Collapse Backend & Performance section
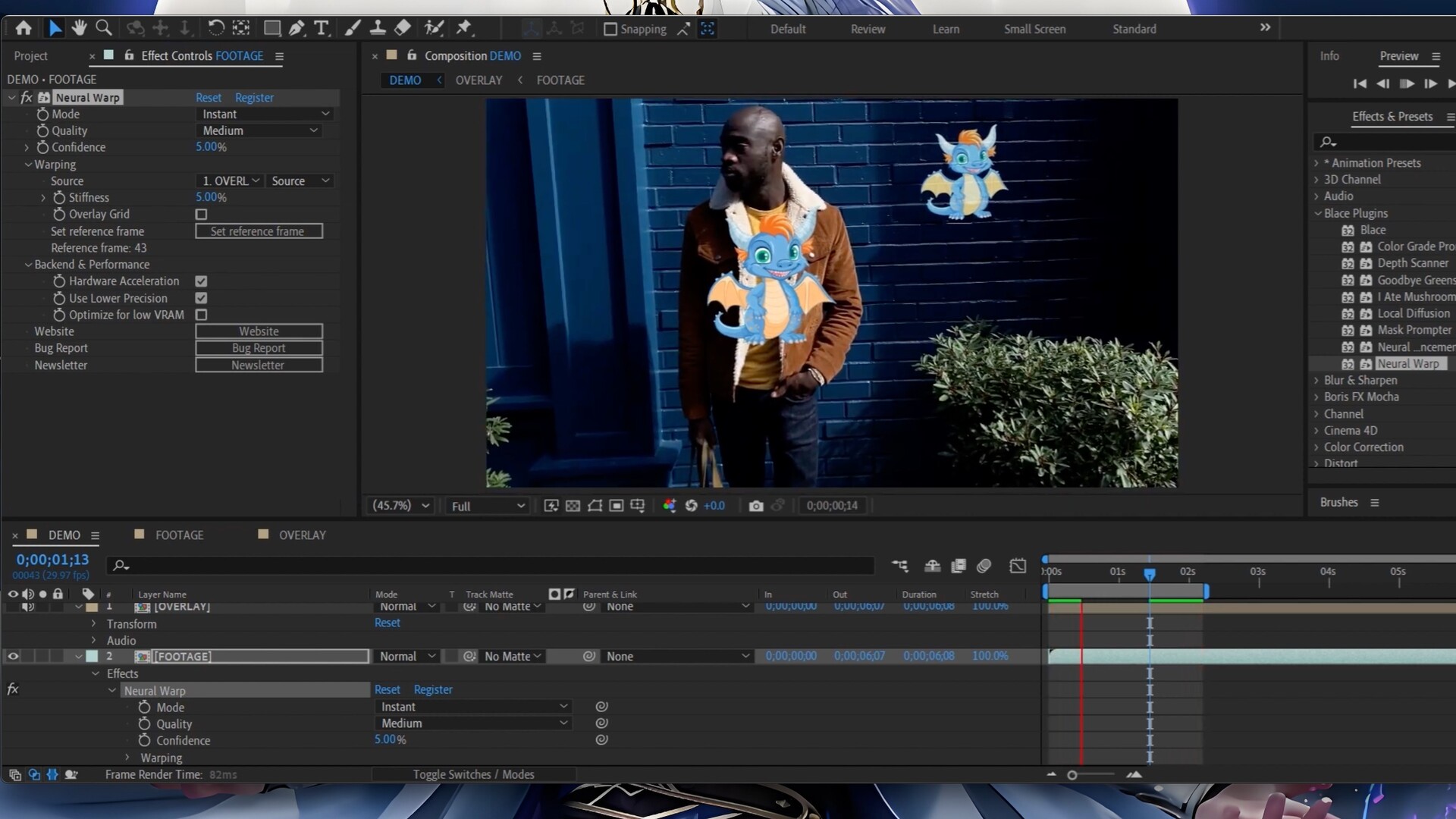Screen dimensions: 1456x819 [28, 265]
